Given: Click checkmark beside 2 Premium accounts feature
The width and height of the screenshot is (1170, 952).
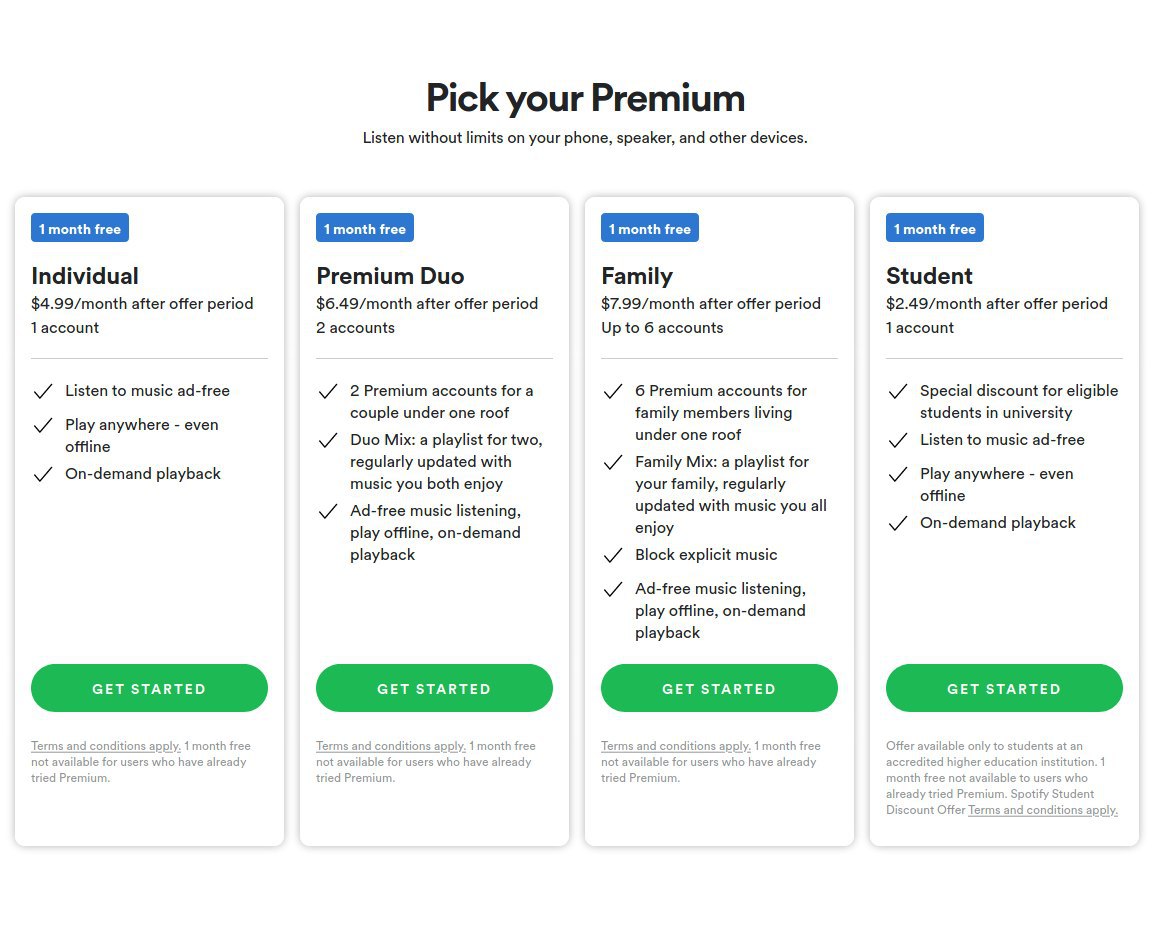Looking at the screenshot, I should [x=328, y=391].
